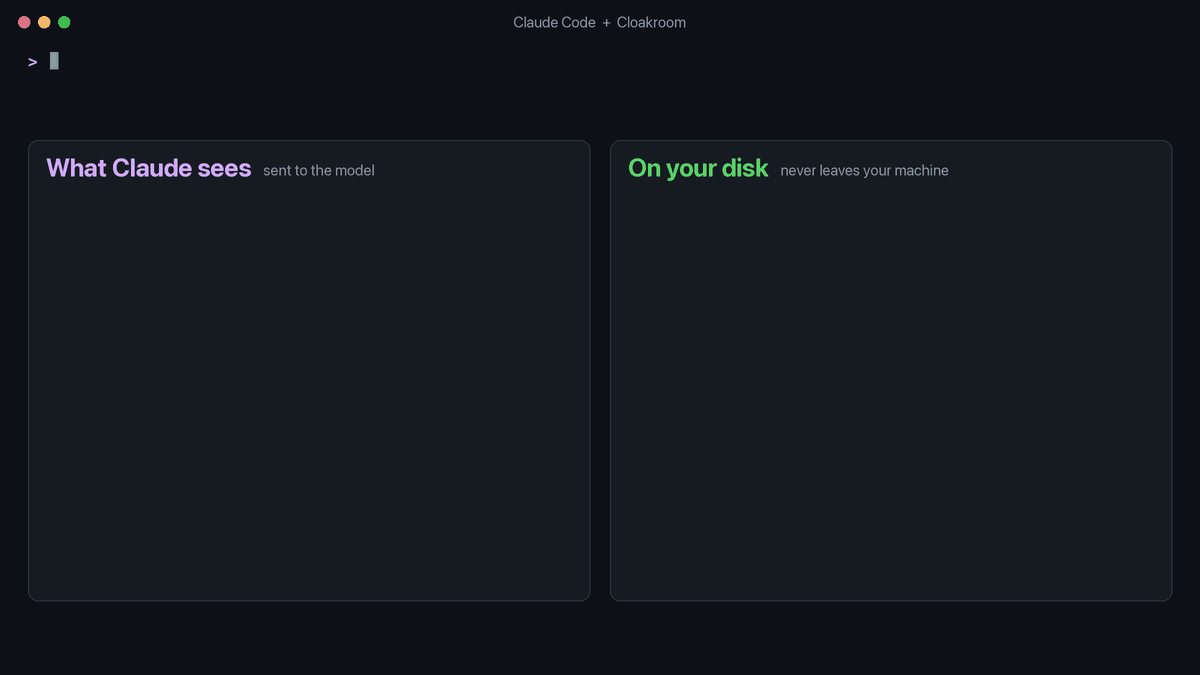Click the red close window button
The image size is (1200, 675).
(x=24, y=22)
